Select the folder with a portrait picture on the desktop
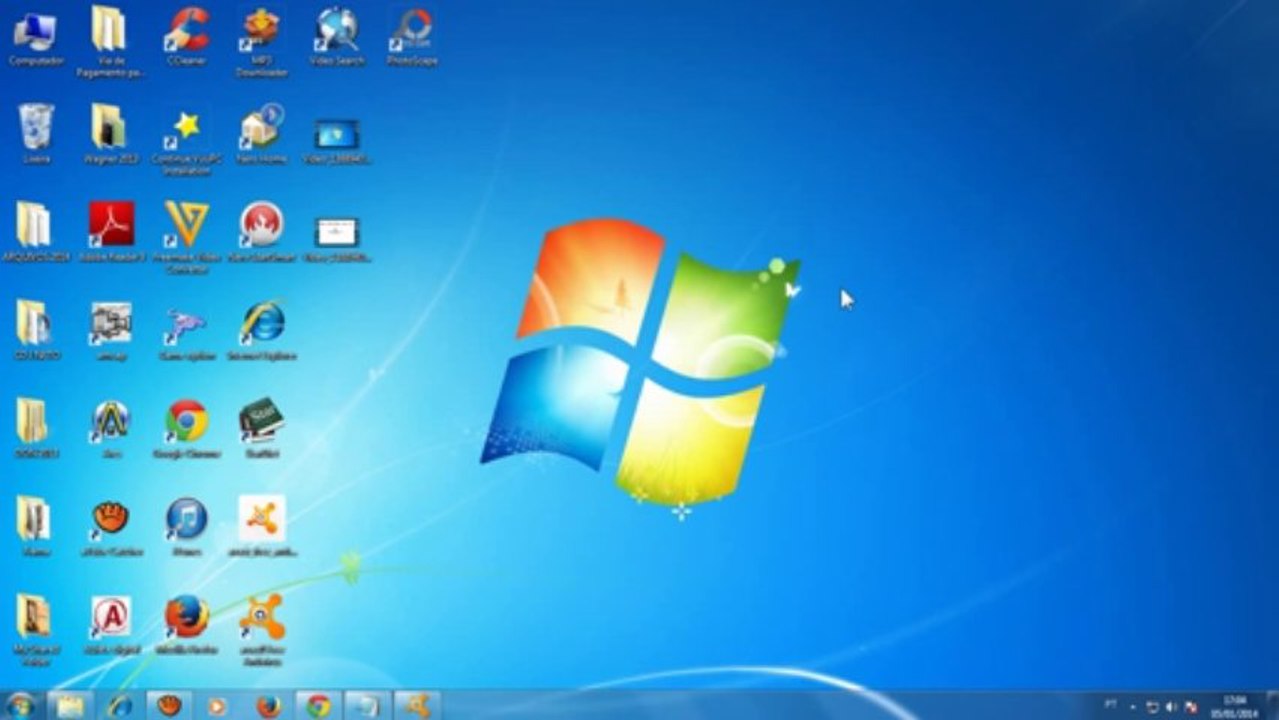This screenshot has height=720, width=1279. tap(35, 629)
